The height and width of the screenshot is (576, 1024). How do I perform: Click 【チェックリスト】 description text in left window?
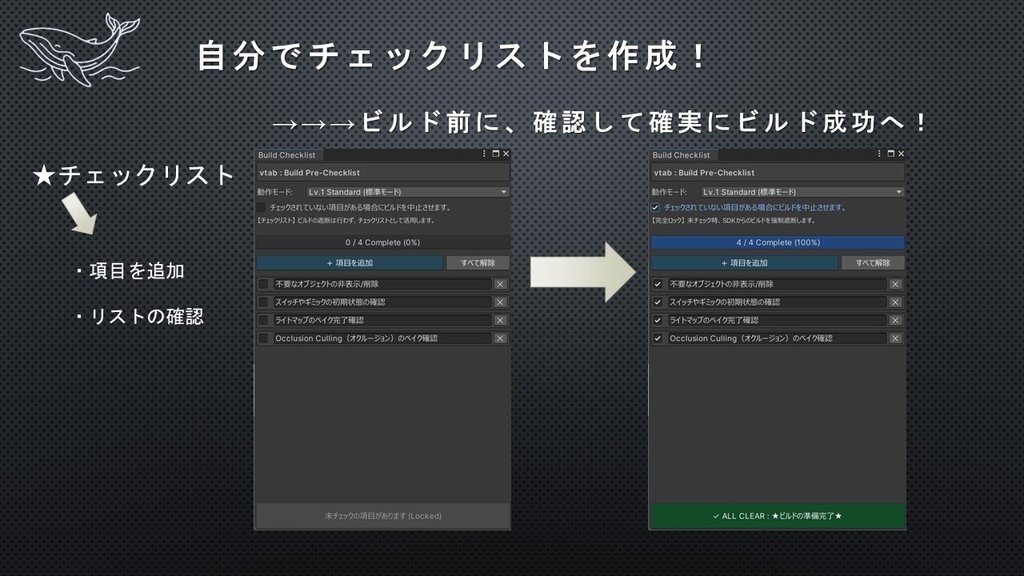[x=345, y=221]
